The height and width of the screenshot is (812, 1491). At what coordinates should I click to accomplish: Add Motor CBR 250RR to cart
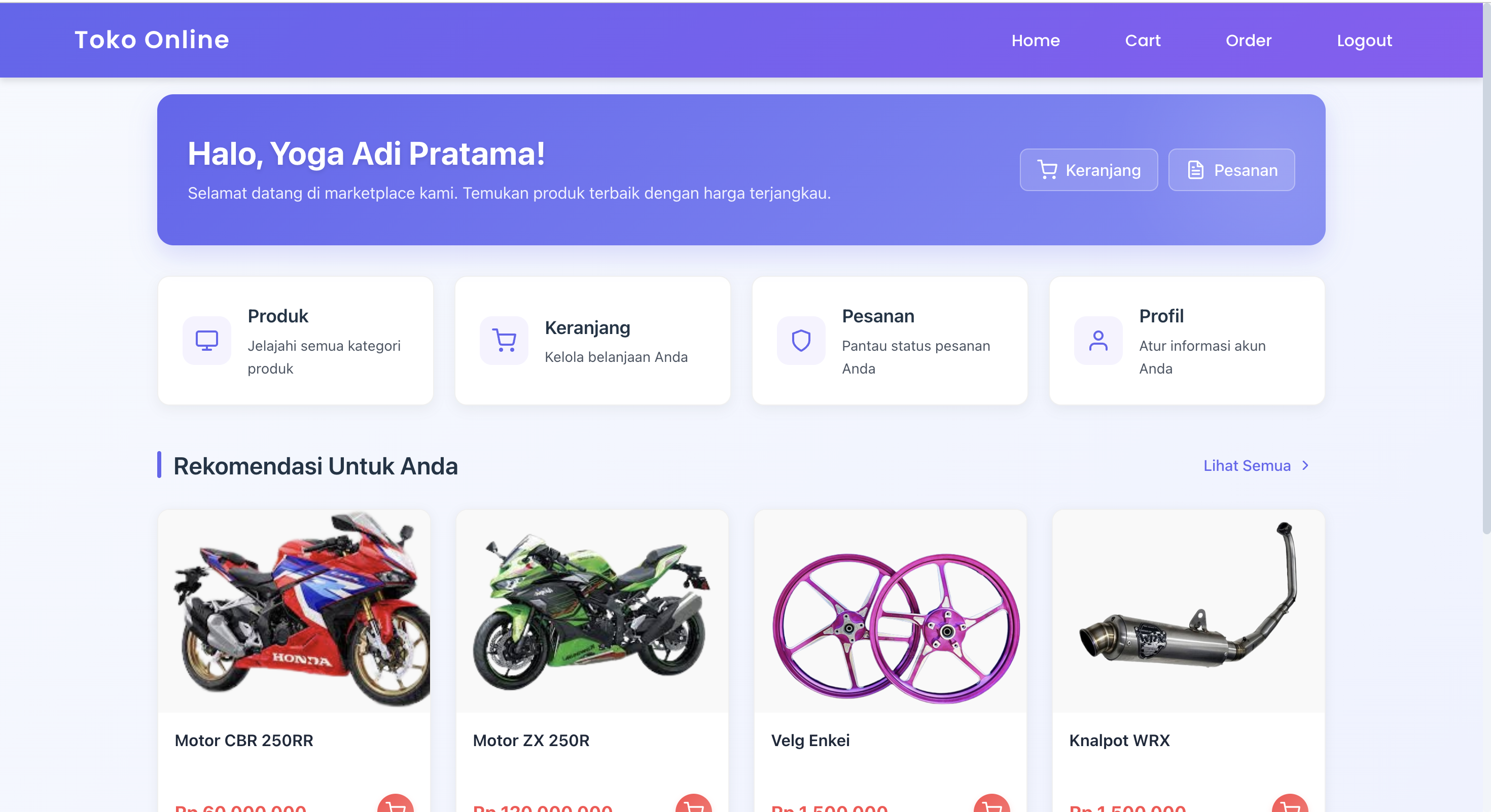coord(396,804)
